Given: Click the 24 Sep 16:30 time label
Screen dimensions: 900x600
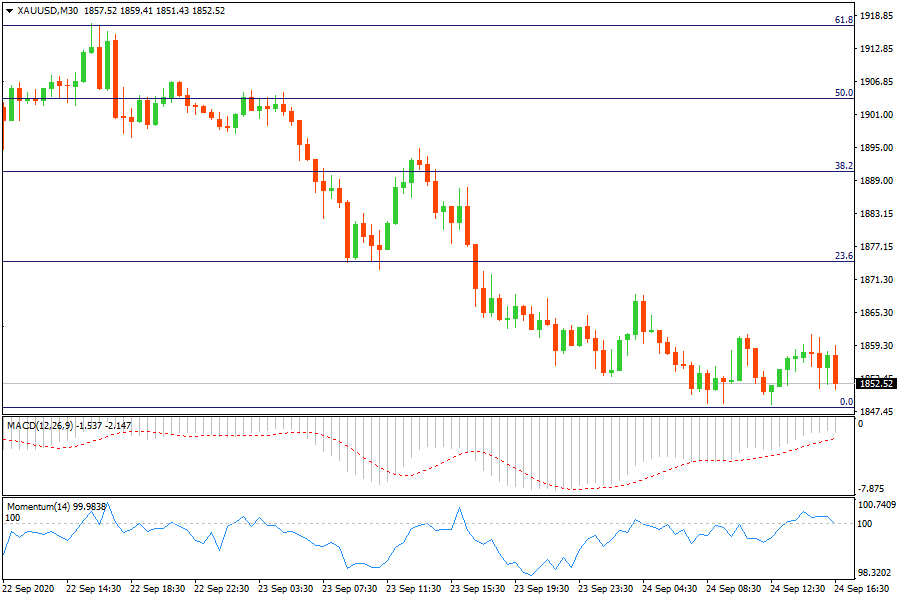Looking at the screenshot, I should click(x=863, y=590).
